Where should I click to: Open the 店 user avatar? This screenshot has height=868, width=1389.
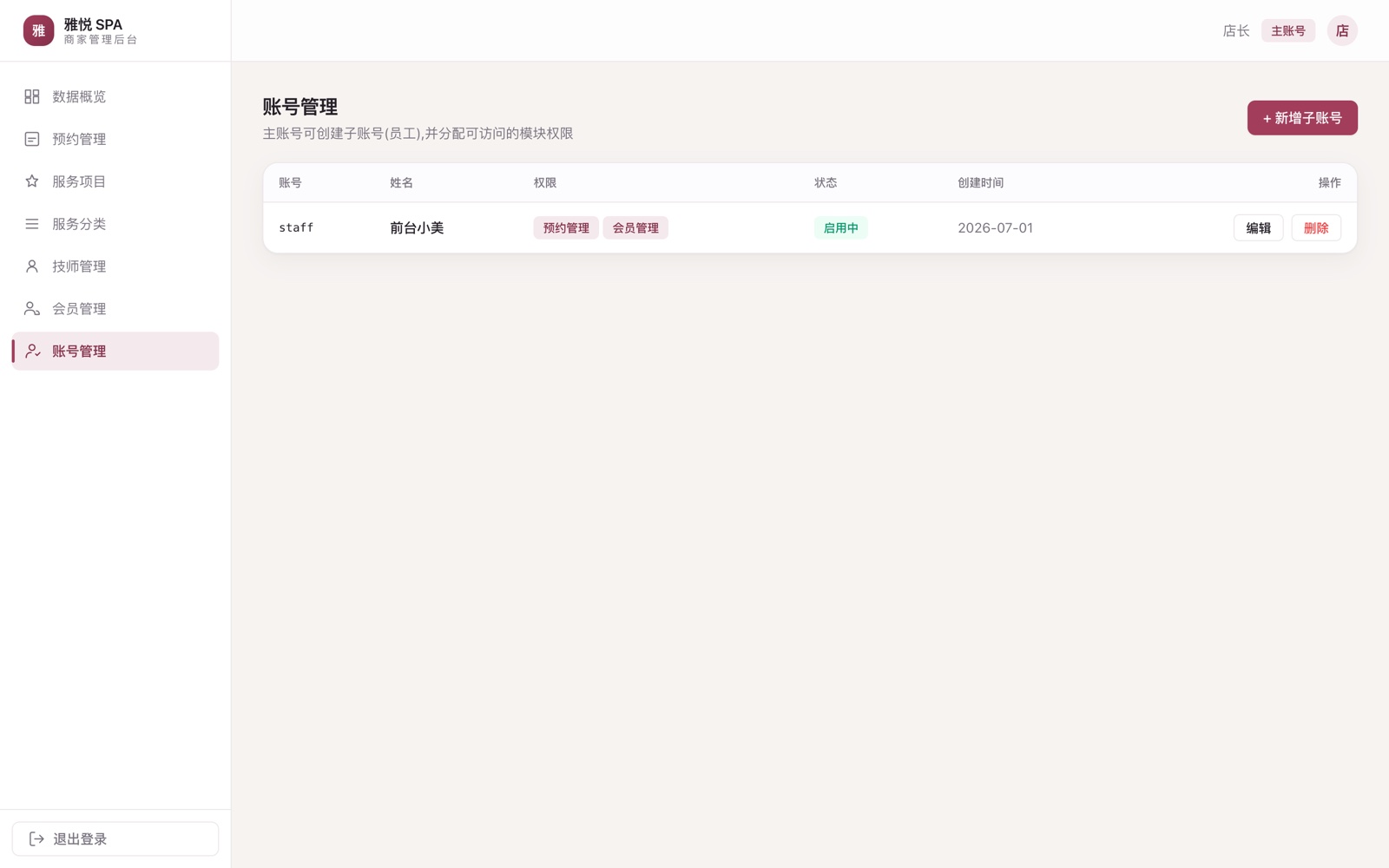tap(1342, 30)
